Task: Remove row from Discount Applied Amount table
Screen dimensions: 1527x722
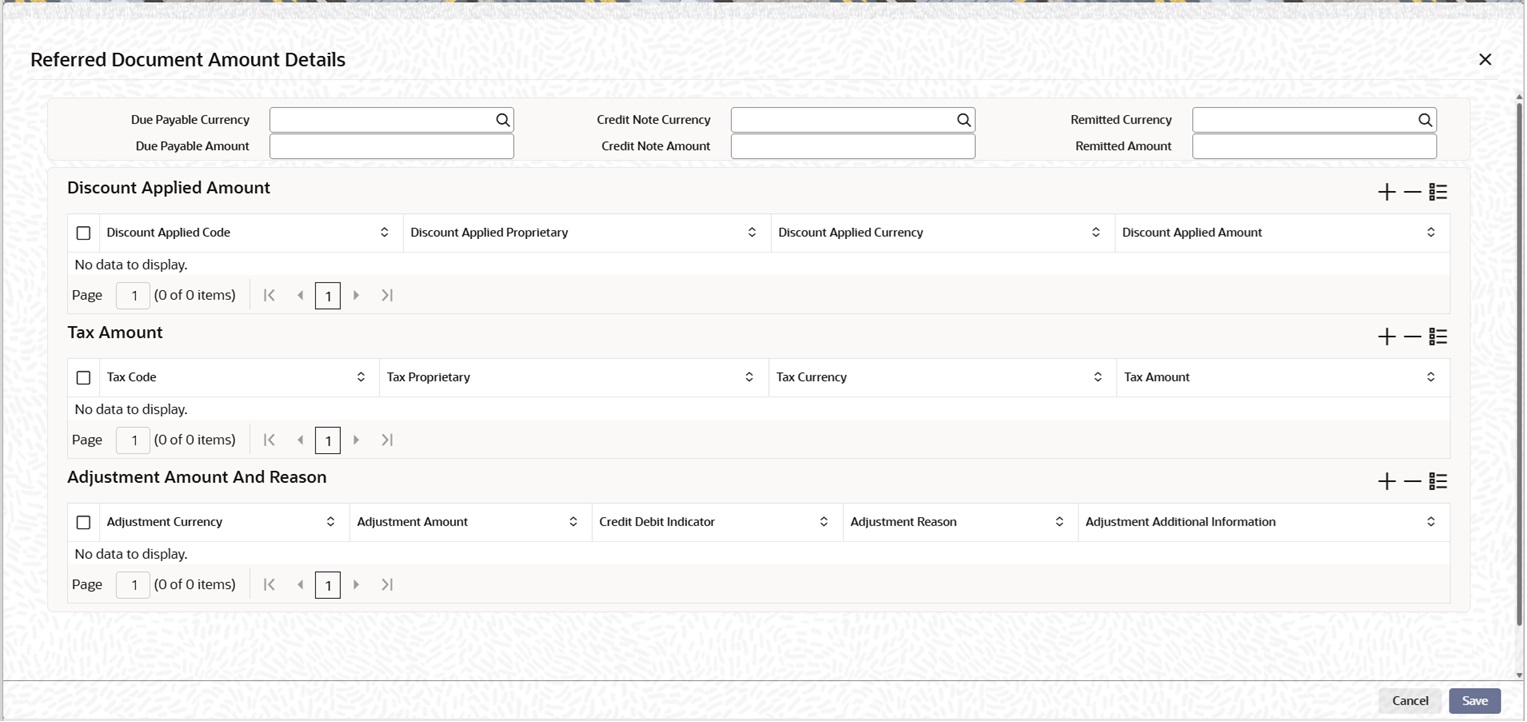Action: (1412, 192)
